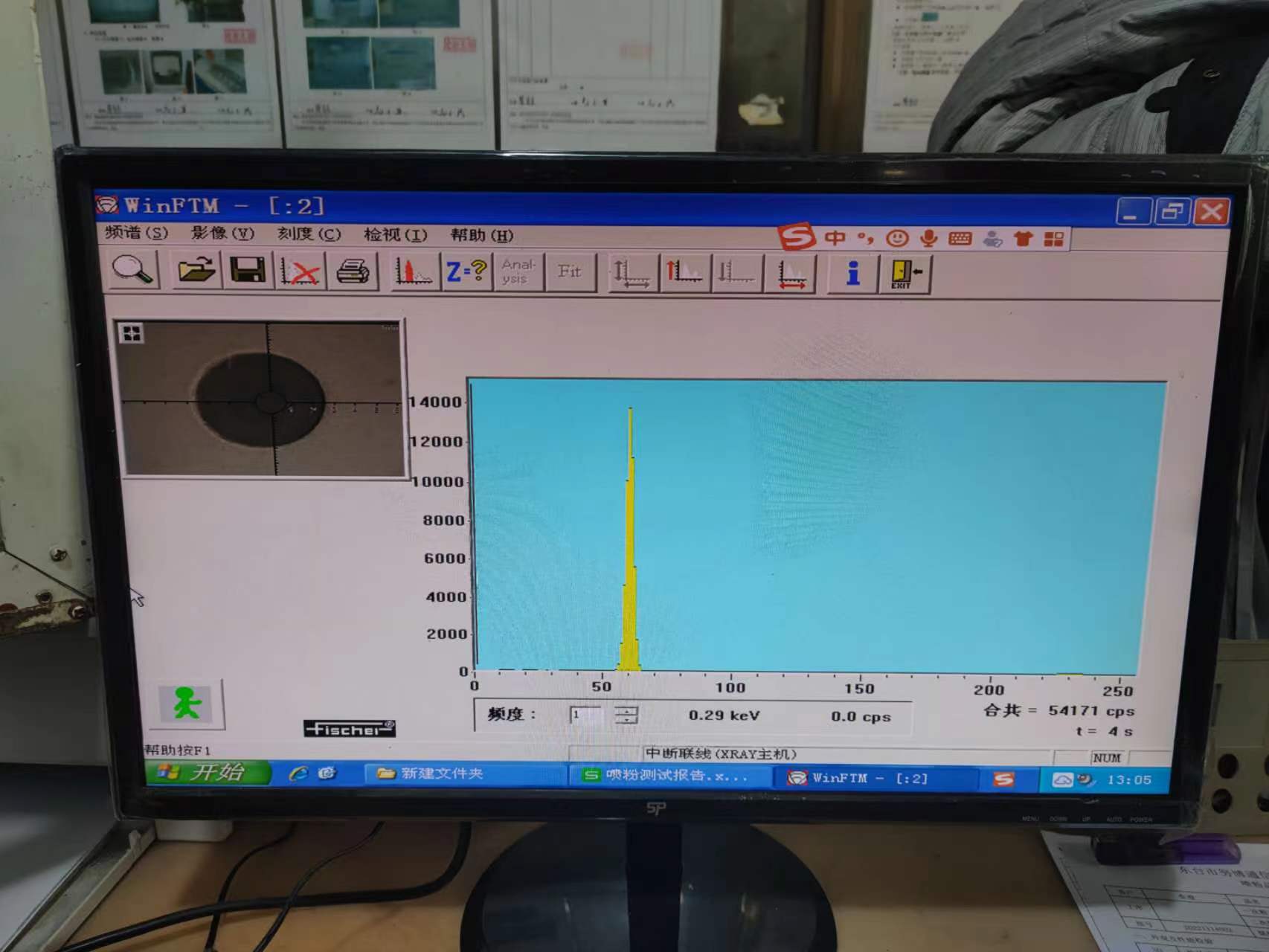Click the green running man button
The image size is (1269, 952).
(x=188, y=704)
